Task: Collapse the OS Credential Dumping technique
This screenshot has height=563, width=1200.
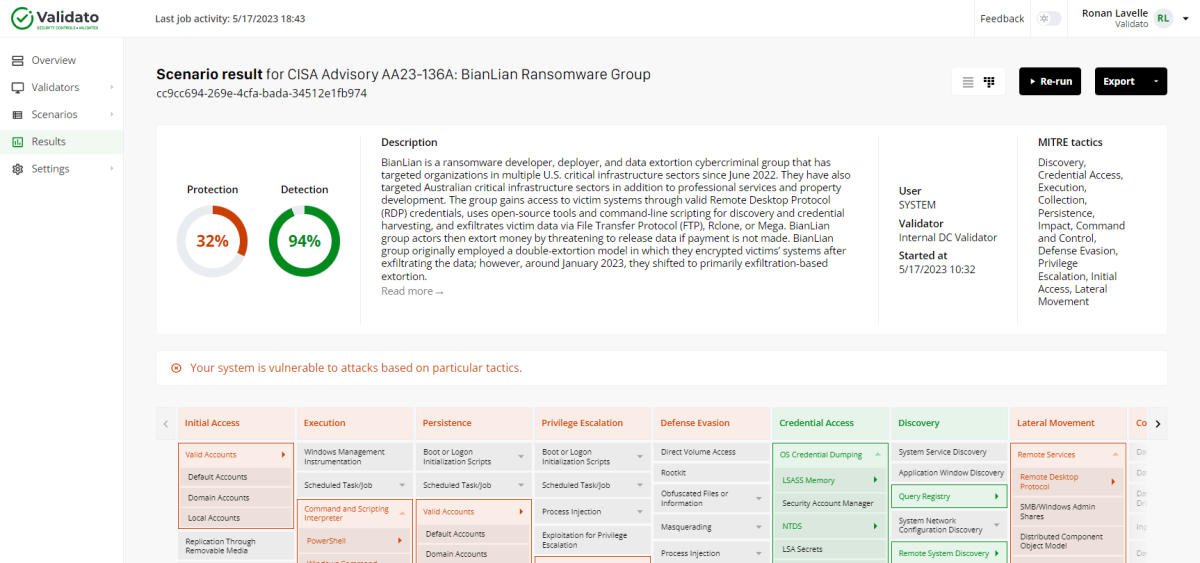Action: coord(876,455)
